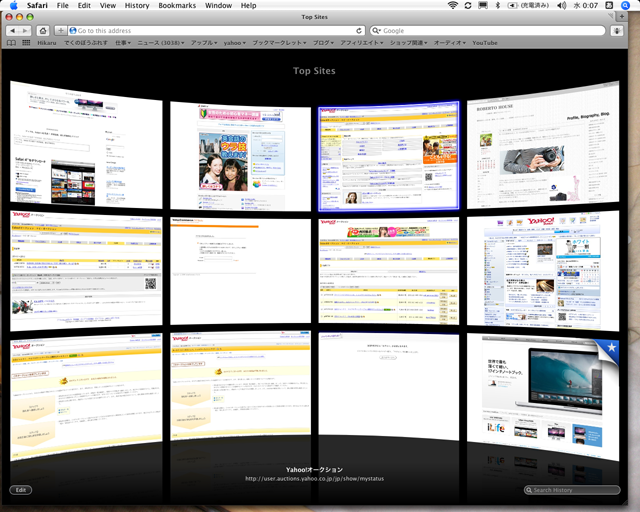Click the Google search field
The image size is (640, 512).
tap(487, 31)
